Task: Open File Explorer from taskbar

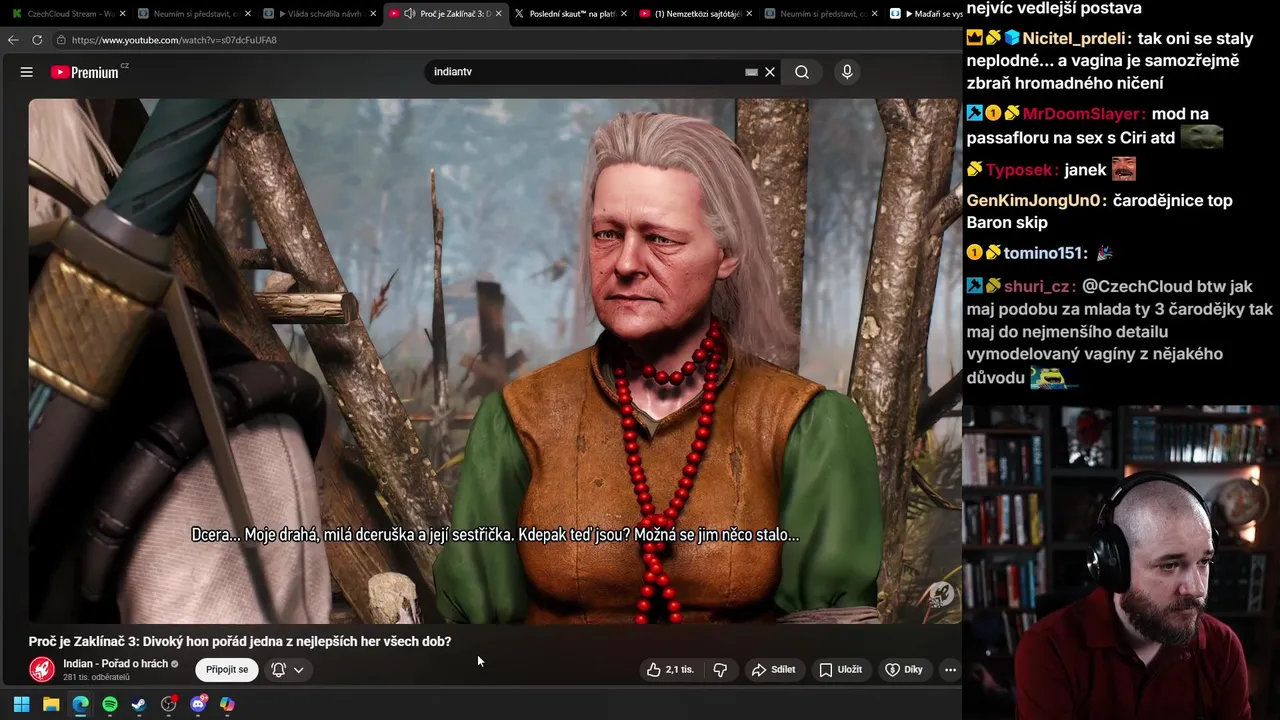Action: [51, 704]
